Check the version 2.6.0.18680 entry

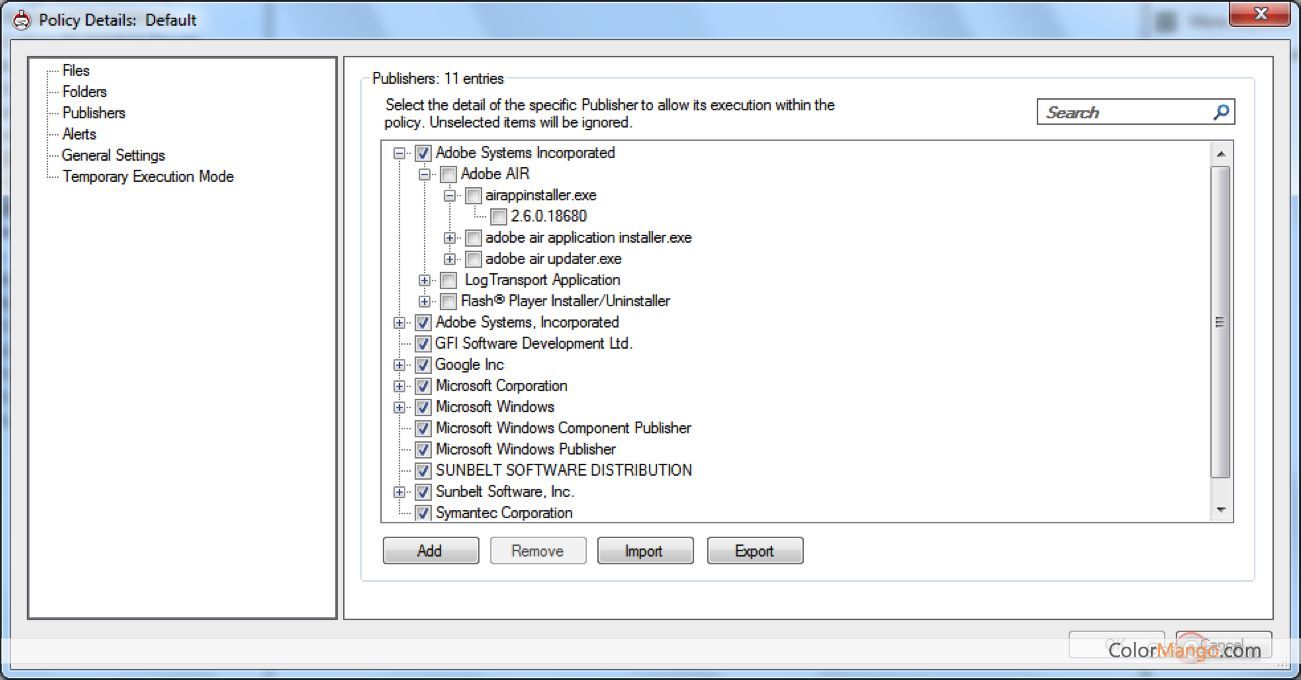[498, 216]
